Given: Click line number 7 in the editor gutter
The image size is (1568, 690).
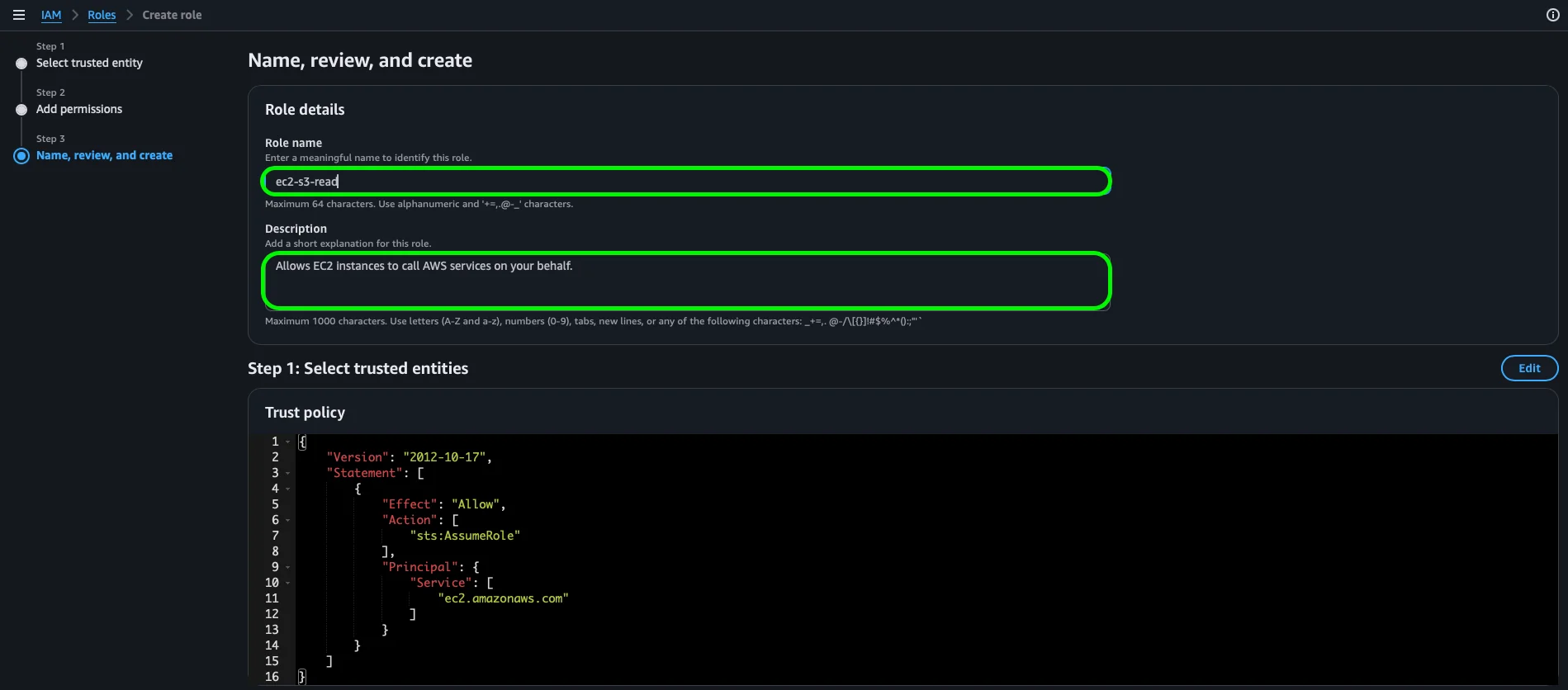Looking at the screenshot, I should point(275,536).
